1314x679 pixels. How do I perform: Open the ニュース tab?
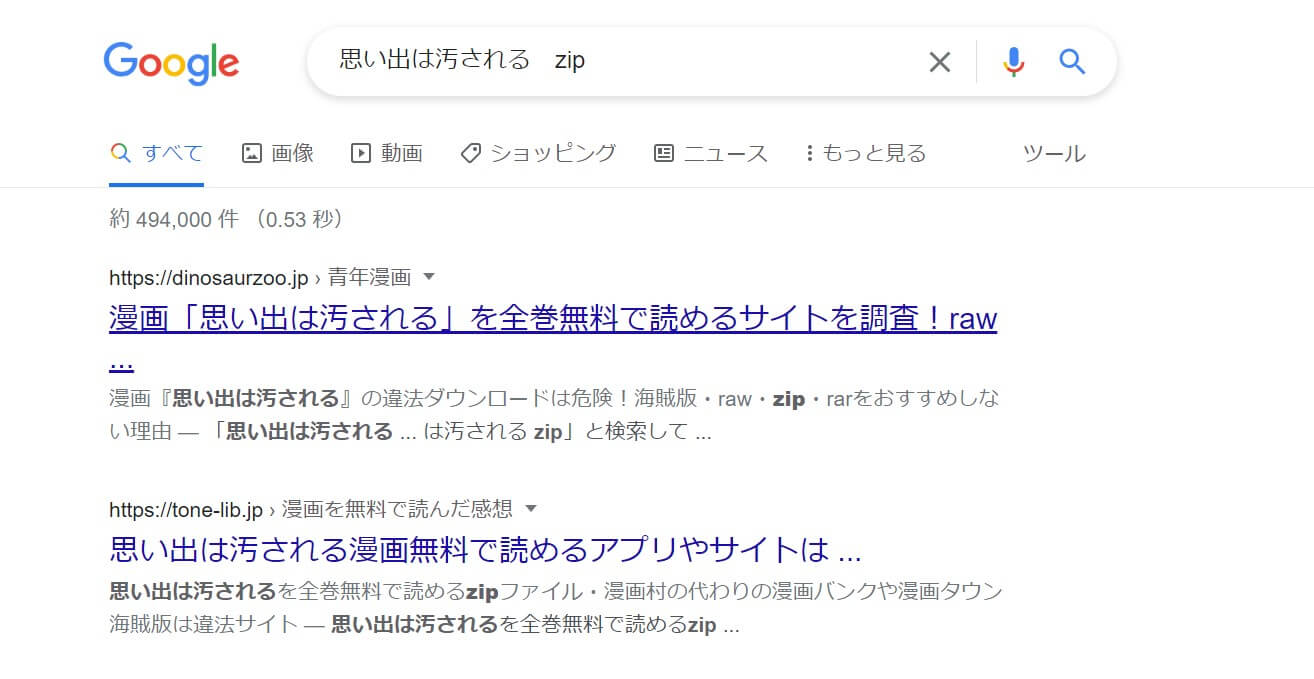coord(710,153)
